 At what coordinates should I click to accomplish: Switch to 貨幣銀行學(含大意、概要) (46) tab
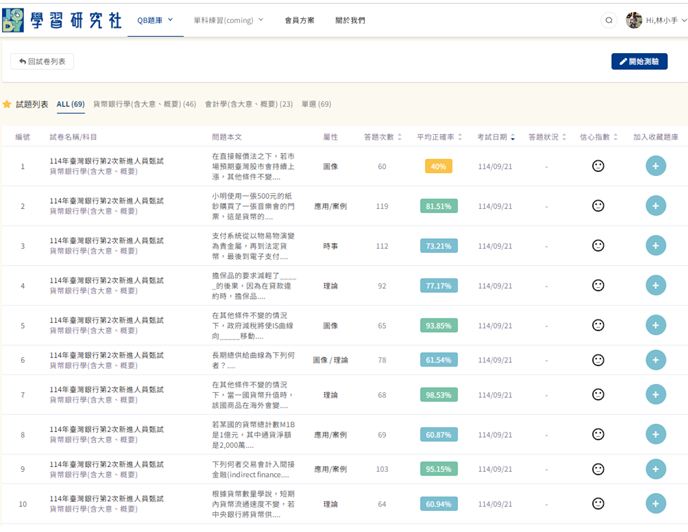coord(144,103)
